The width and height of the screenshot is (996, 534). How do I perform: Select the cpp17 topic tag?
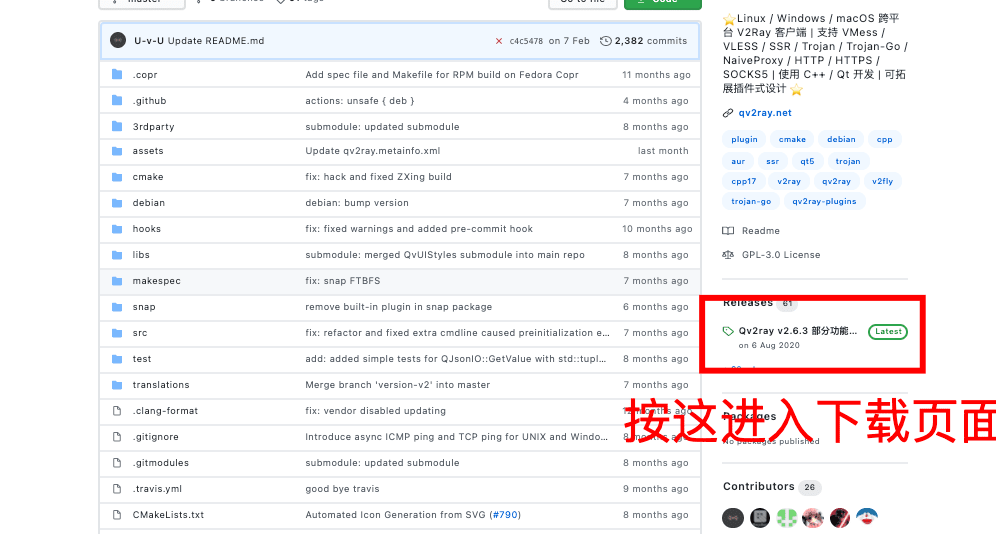point(743,181)
